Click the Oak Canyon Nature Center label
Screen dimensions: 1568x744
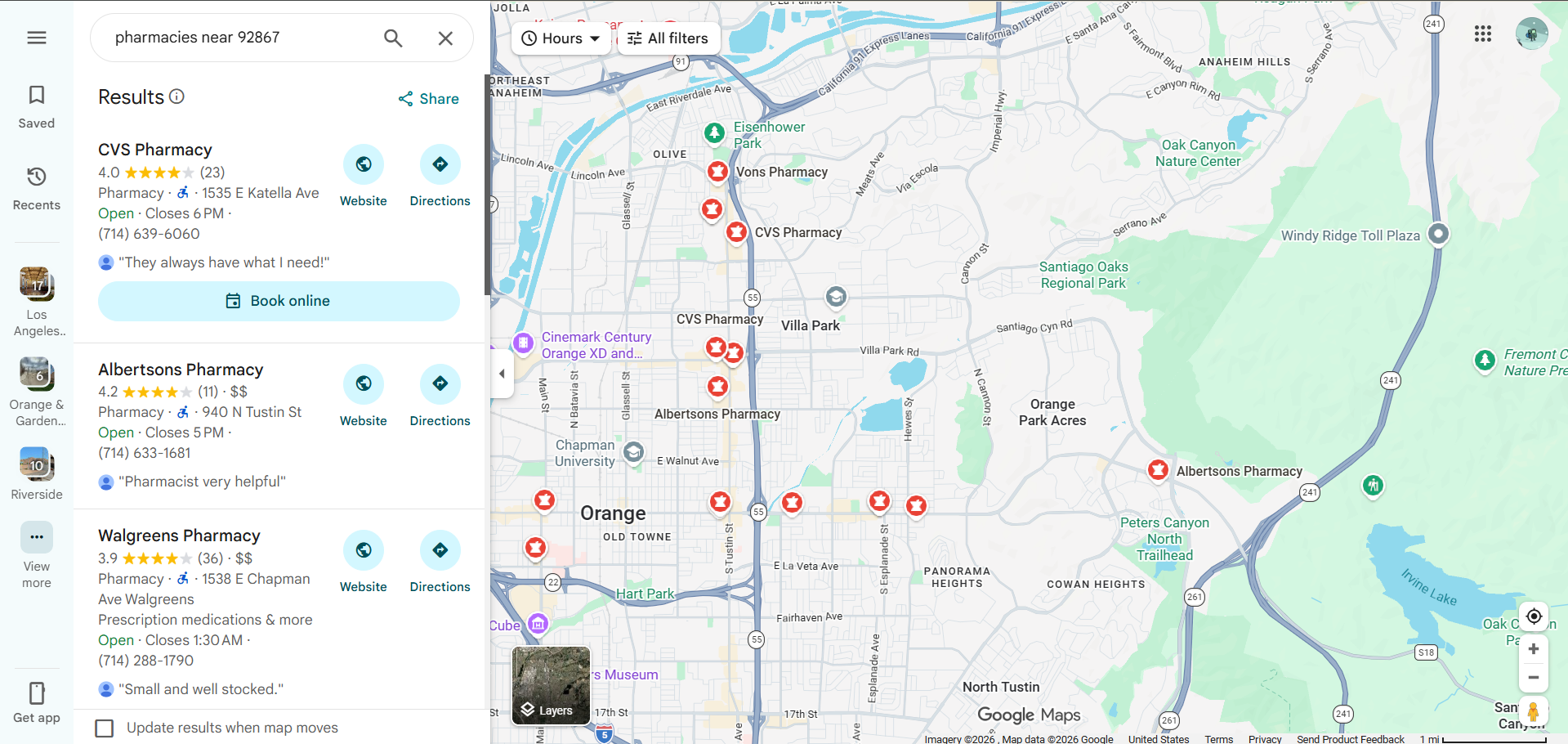pos(1198,153)
